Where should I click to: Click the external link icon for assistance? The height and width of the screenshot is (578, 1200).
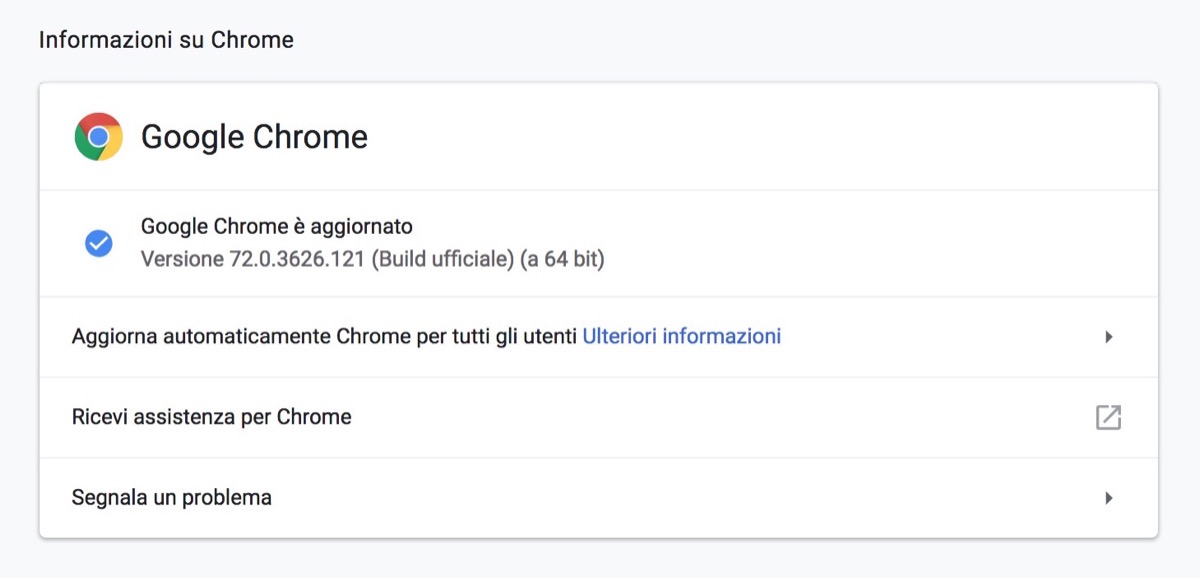(x=1108, y=417)
